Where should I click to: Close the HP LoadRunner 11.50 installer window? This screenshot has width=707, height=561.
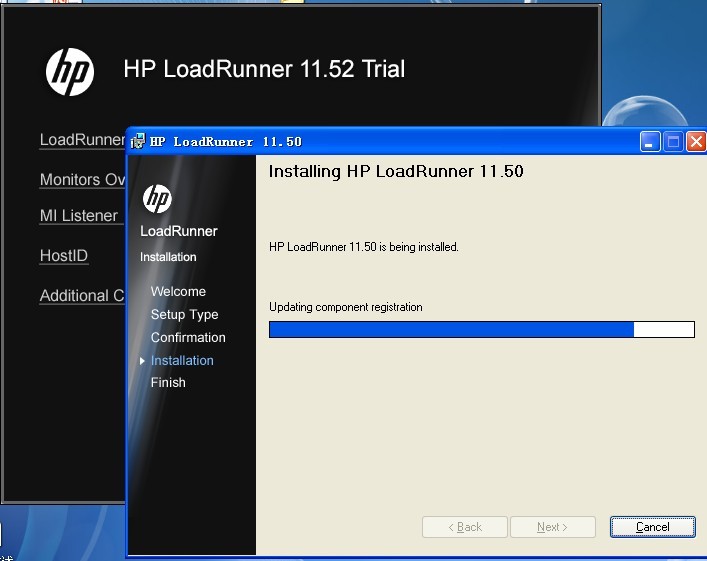point(696,142)
